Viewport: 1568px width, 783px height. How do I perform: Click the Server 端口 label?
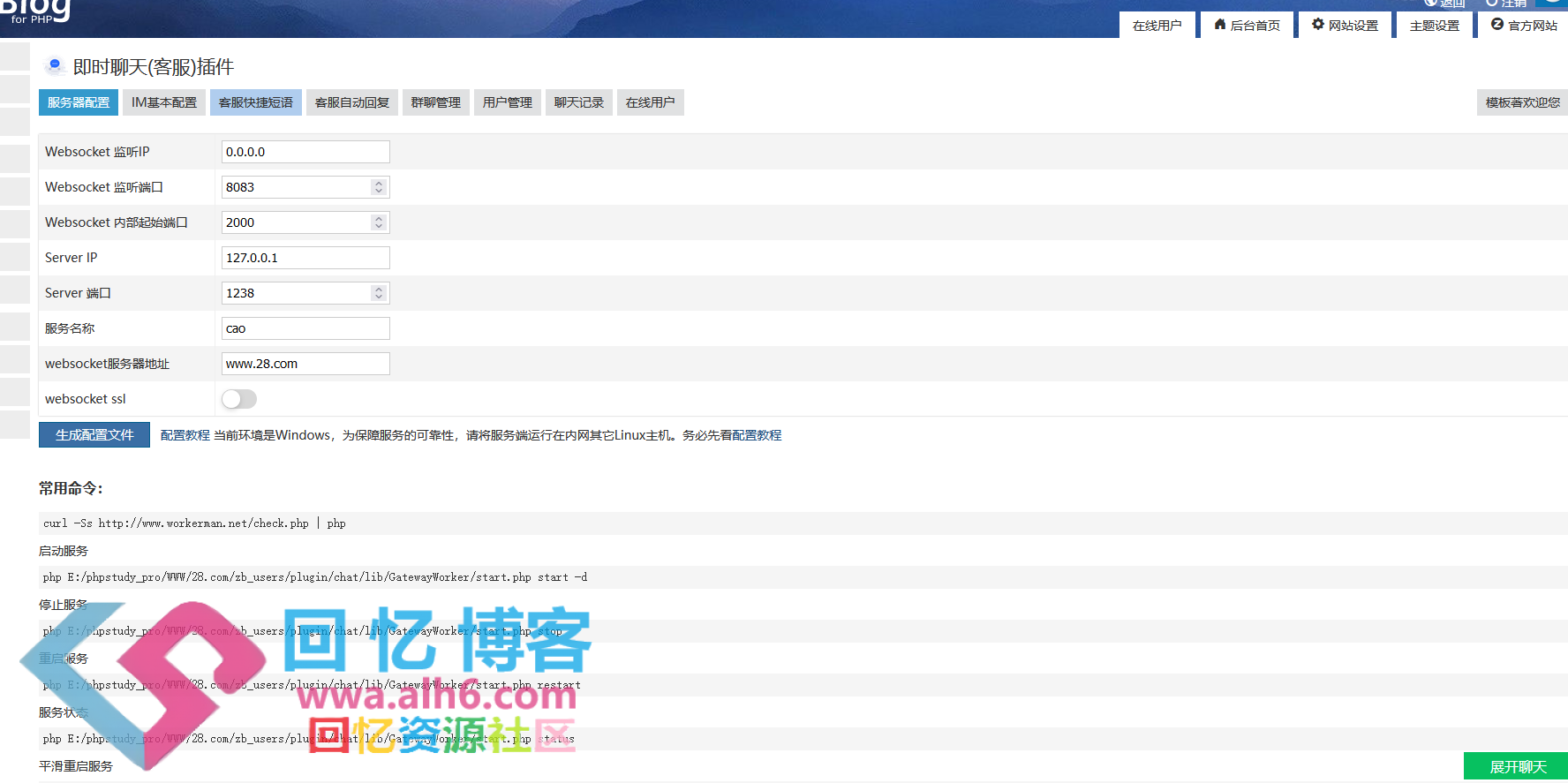click(78, 293)
